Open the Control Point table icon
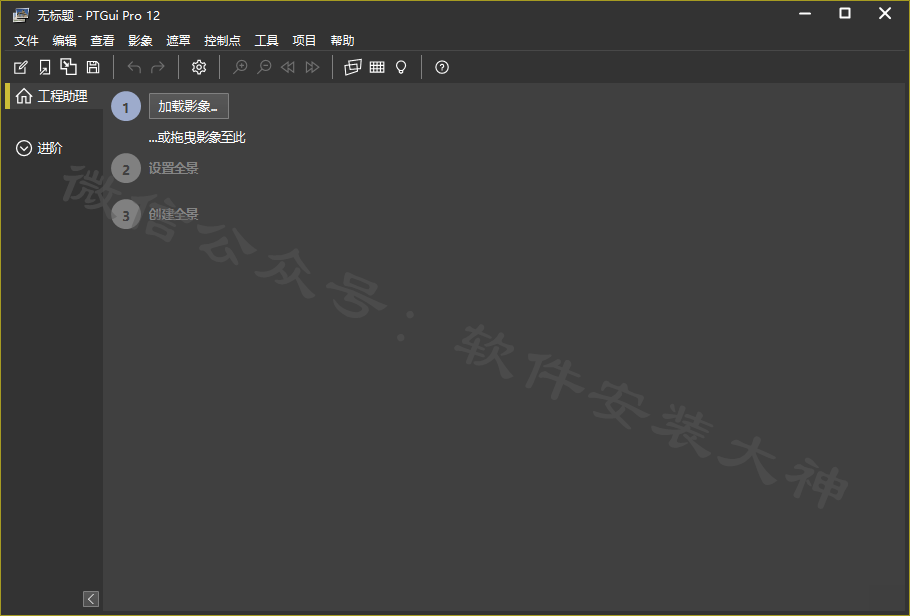Screen dimensions: 910x616 377,67
